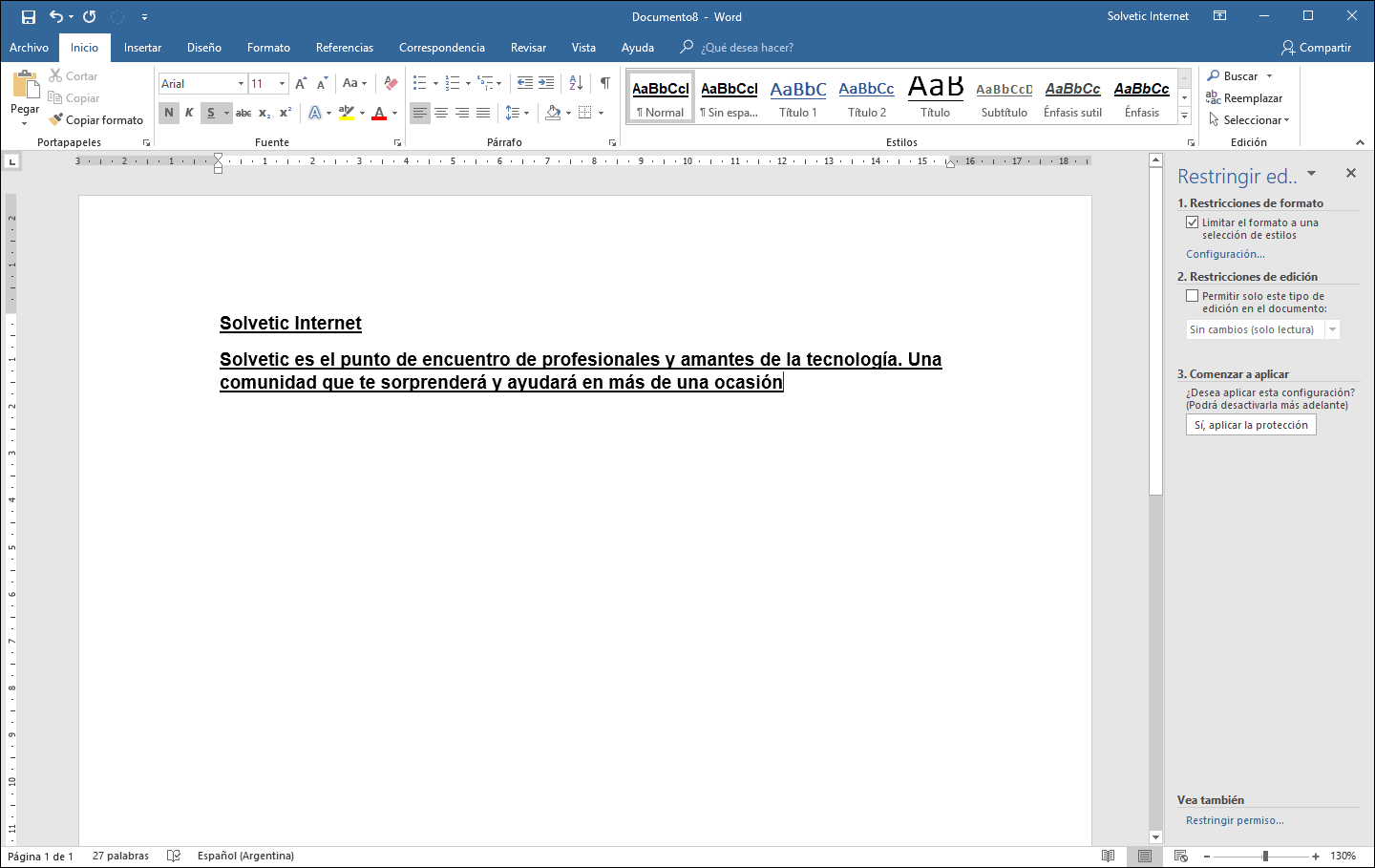Switch to the Vista tab
This screenshot has height=868, width=1375.
[x=583, y=48]
